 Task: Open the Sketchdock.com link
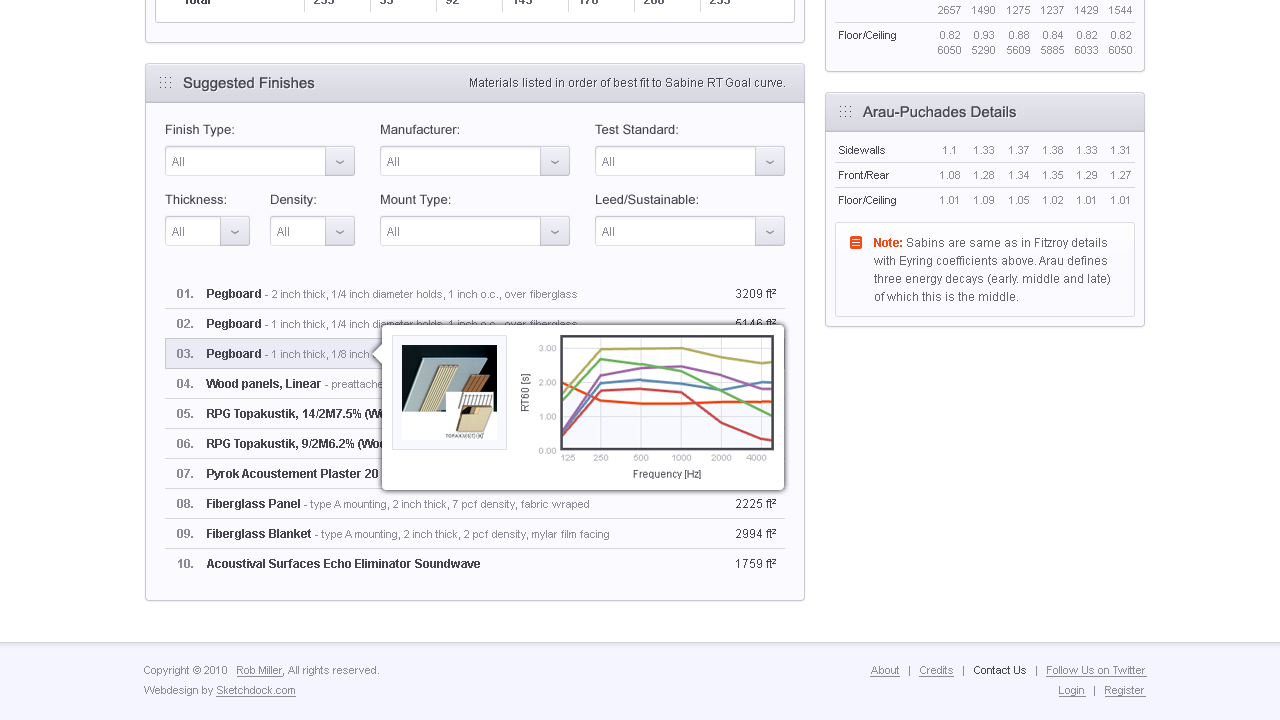coord(256,690)
